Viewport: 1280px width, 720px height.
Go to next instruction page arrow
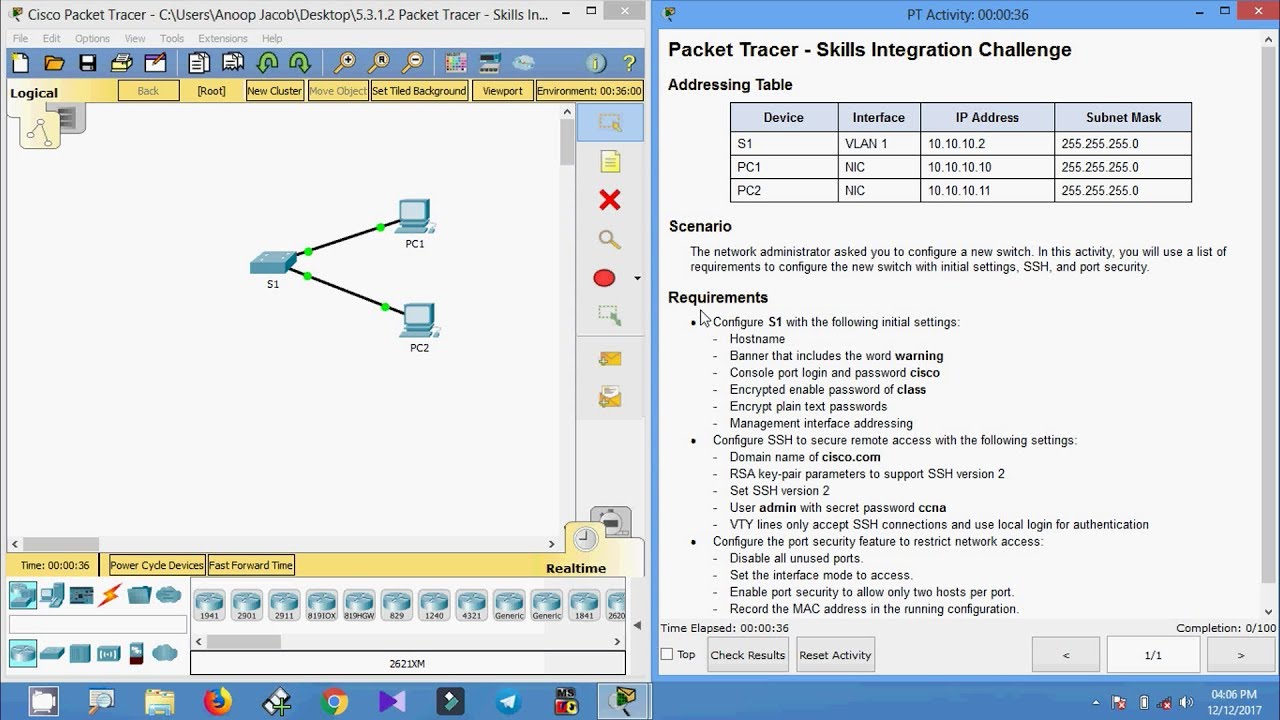tap(1241, 655)
